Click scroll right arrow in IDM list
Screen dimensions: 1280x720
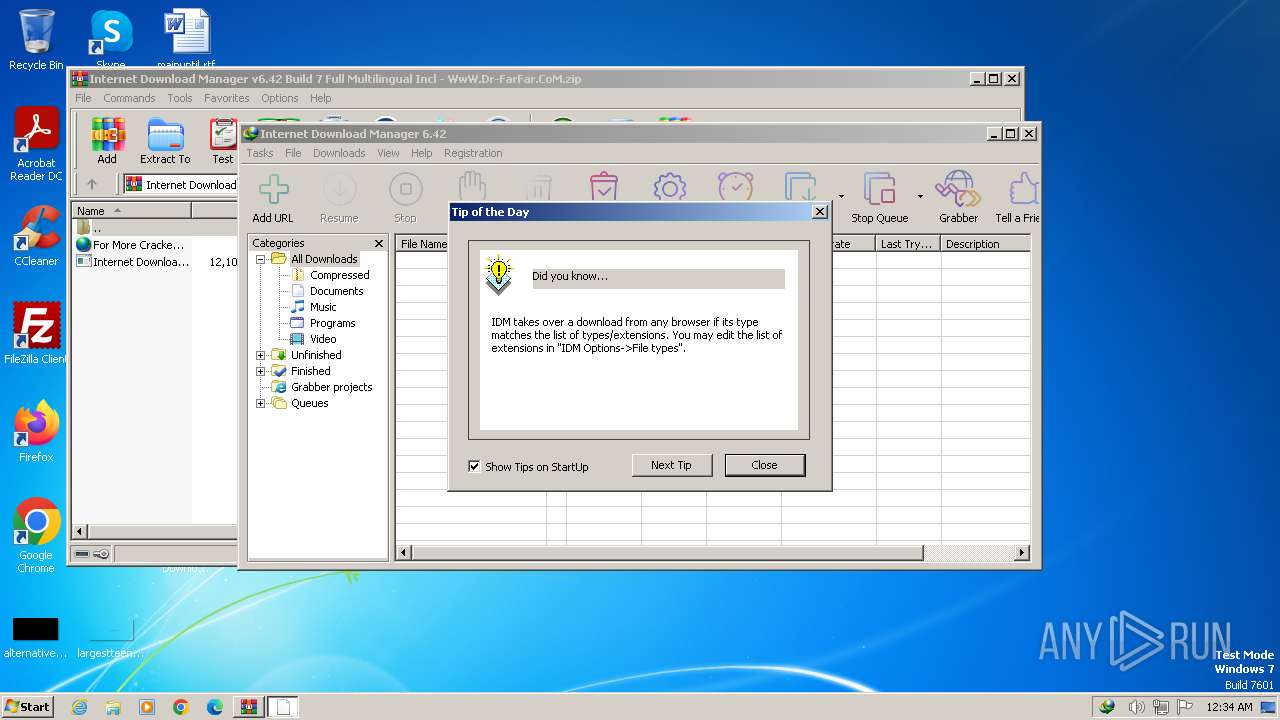point(1022,553)
